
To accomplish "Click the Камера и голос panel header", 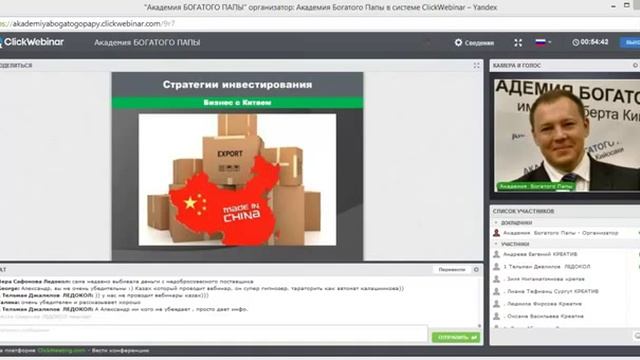I will coord(517,65).
